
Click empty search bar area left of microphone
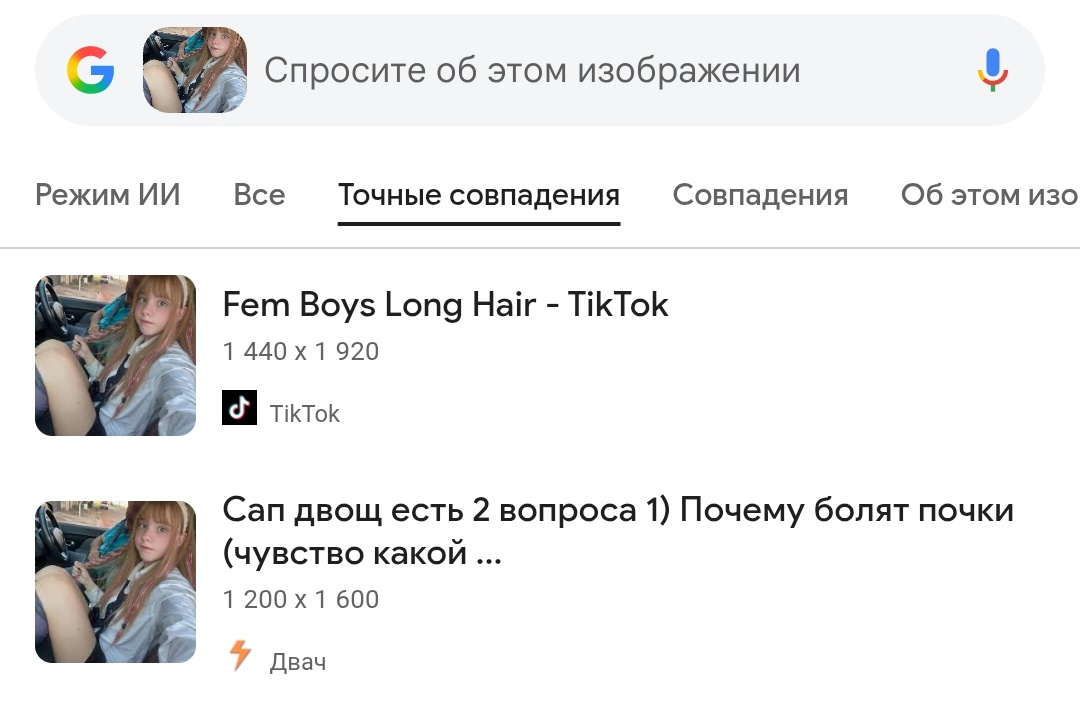[890, 71]
